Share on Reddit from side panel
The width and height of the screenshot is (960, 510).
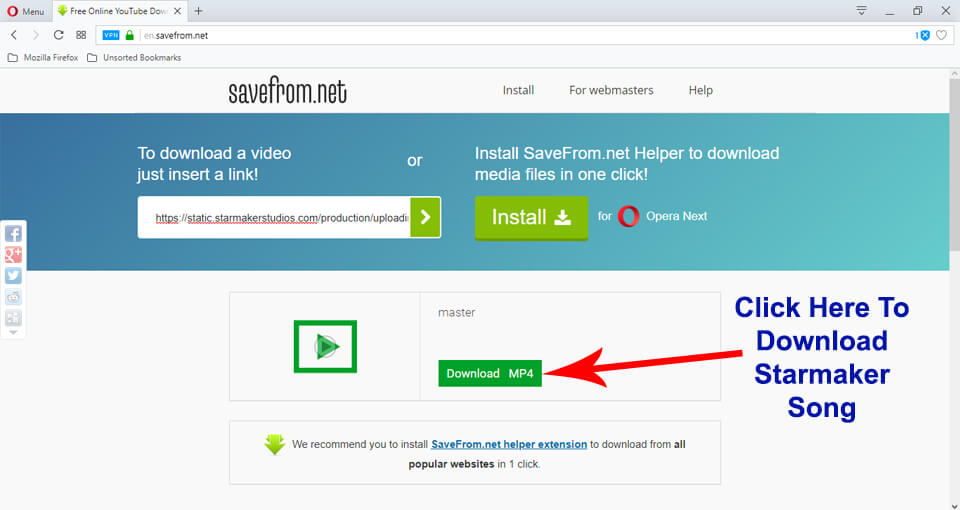(x=13, y=297)
